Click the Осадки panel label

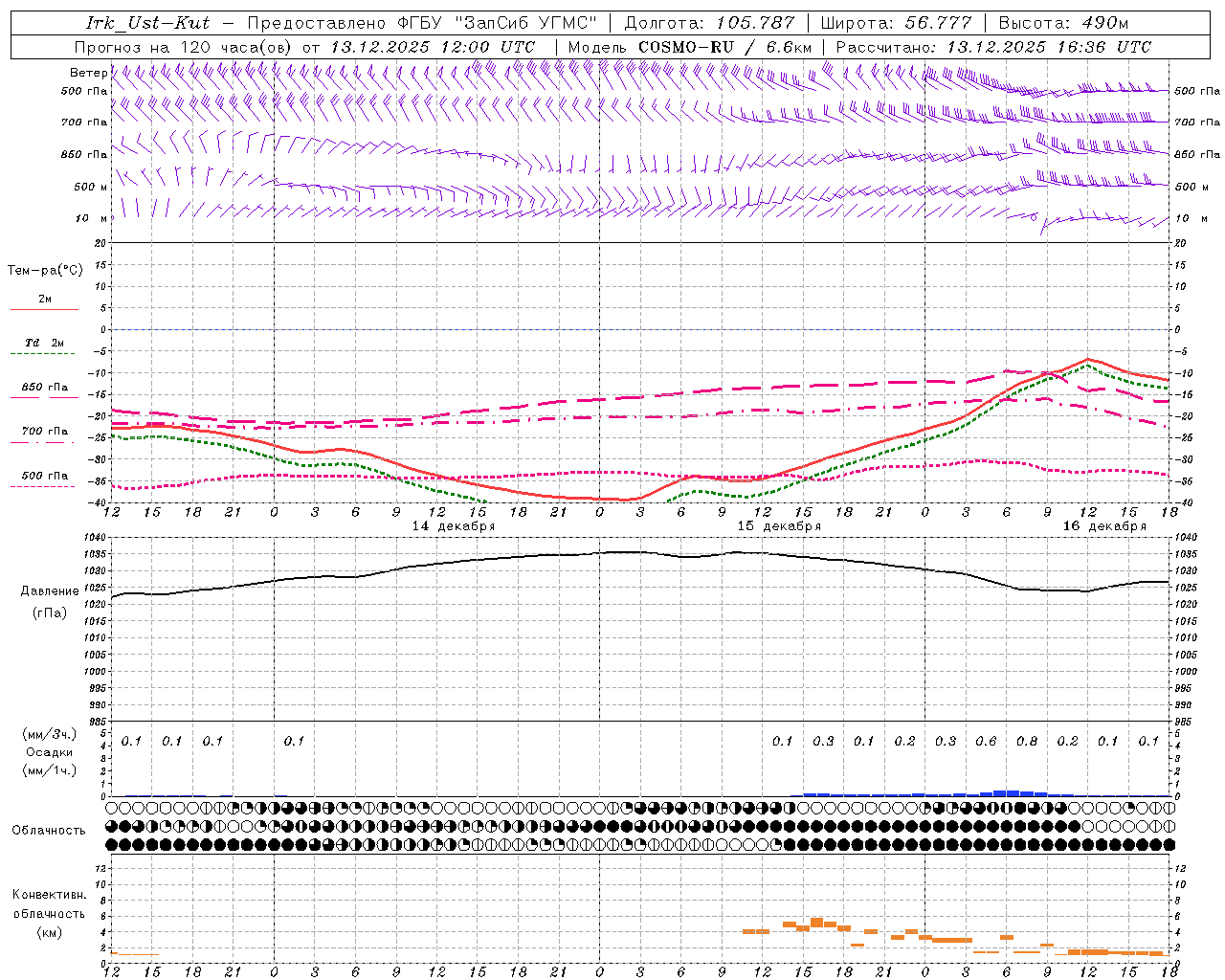tap(49, 752)
